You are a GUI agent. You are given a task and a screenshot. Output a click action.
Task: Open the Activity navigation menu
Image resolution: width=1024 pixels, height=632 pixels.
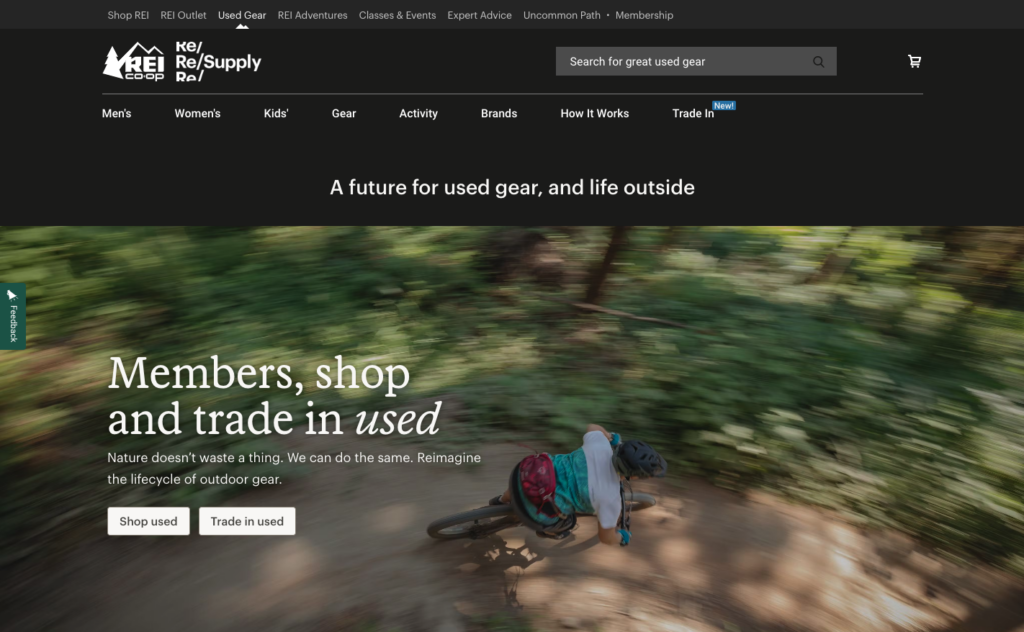click(419, 114)
